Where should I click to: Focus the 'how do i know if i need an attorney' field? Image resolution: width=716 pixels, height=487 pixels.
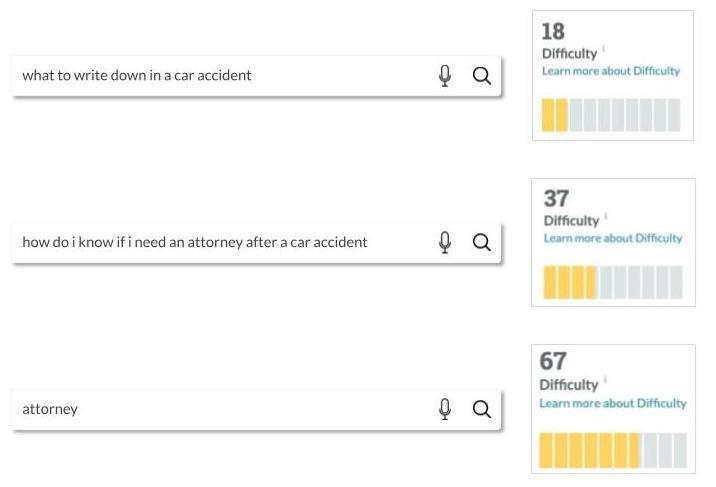220,242
